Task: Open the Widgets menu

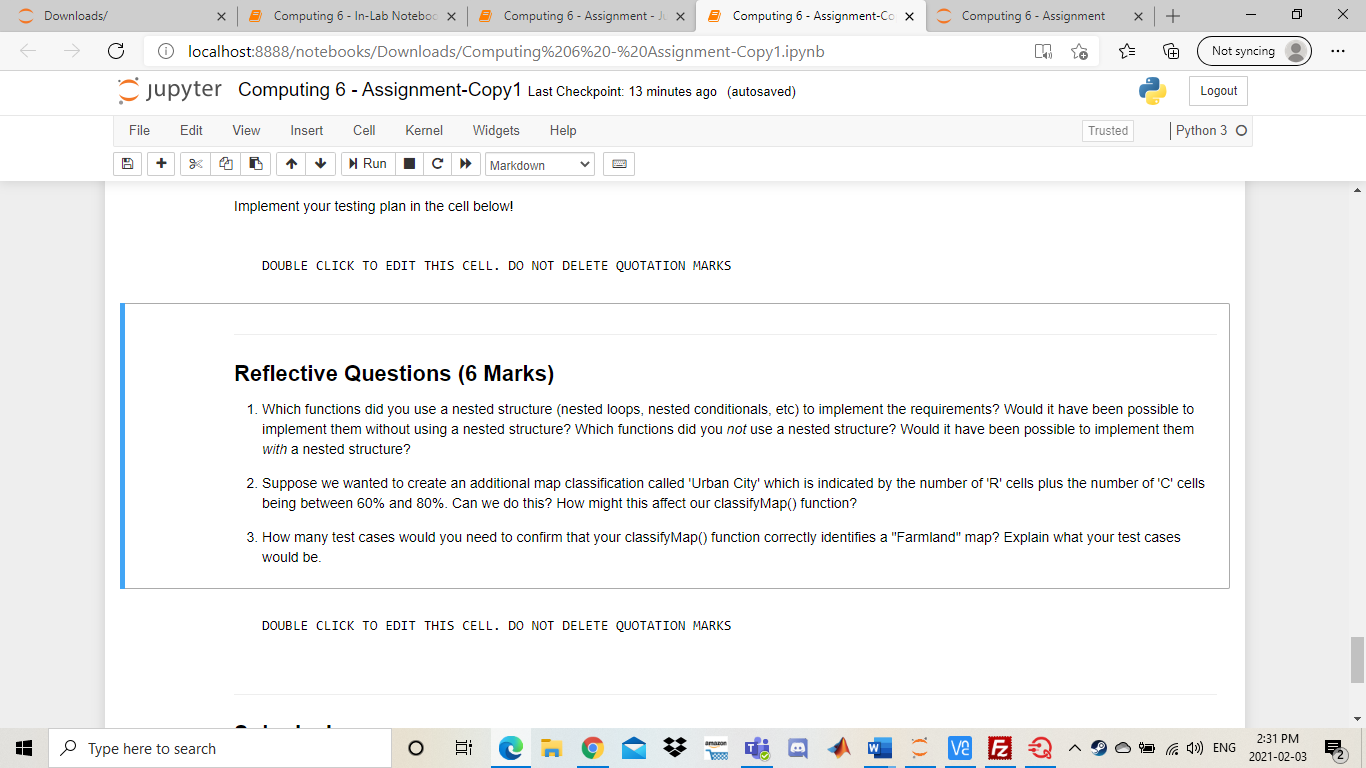Action: click(496, 130)
